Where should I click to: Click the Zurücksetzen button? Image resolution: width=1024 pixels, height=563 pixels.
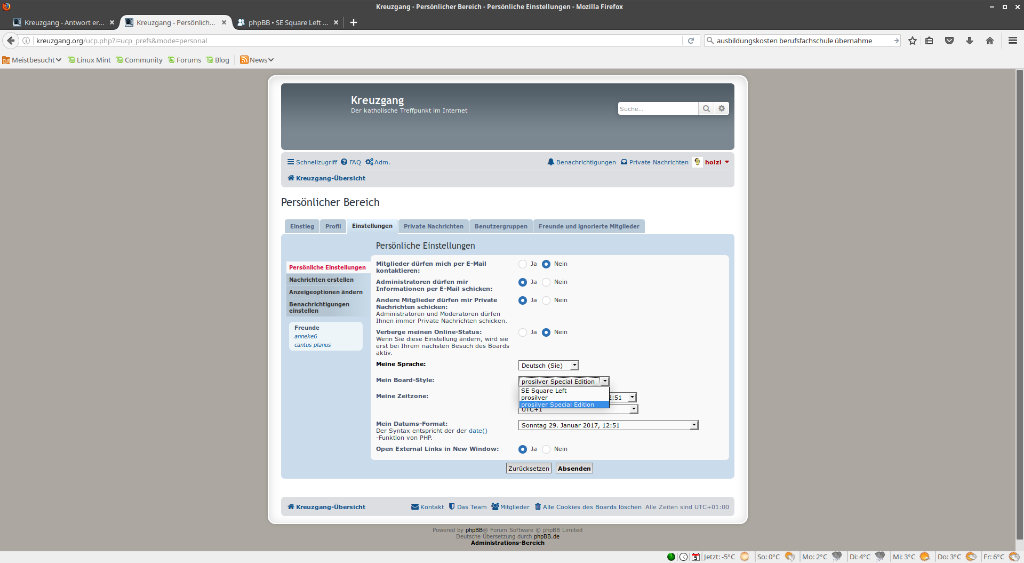[528, 468]
